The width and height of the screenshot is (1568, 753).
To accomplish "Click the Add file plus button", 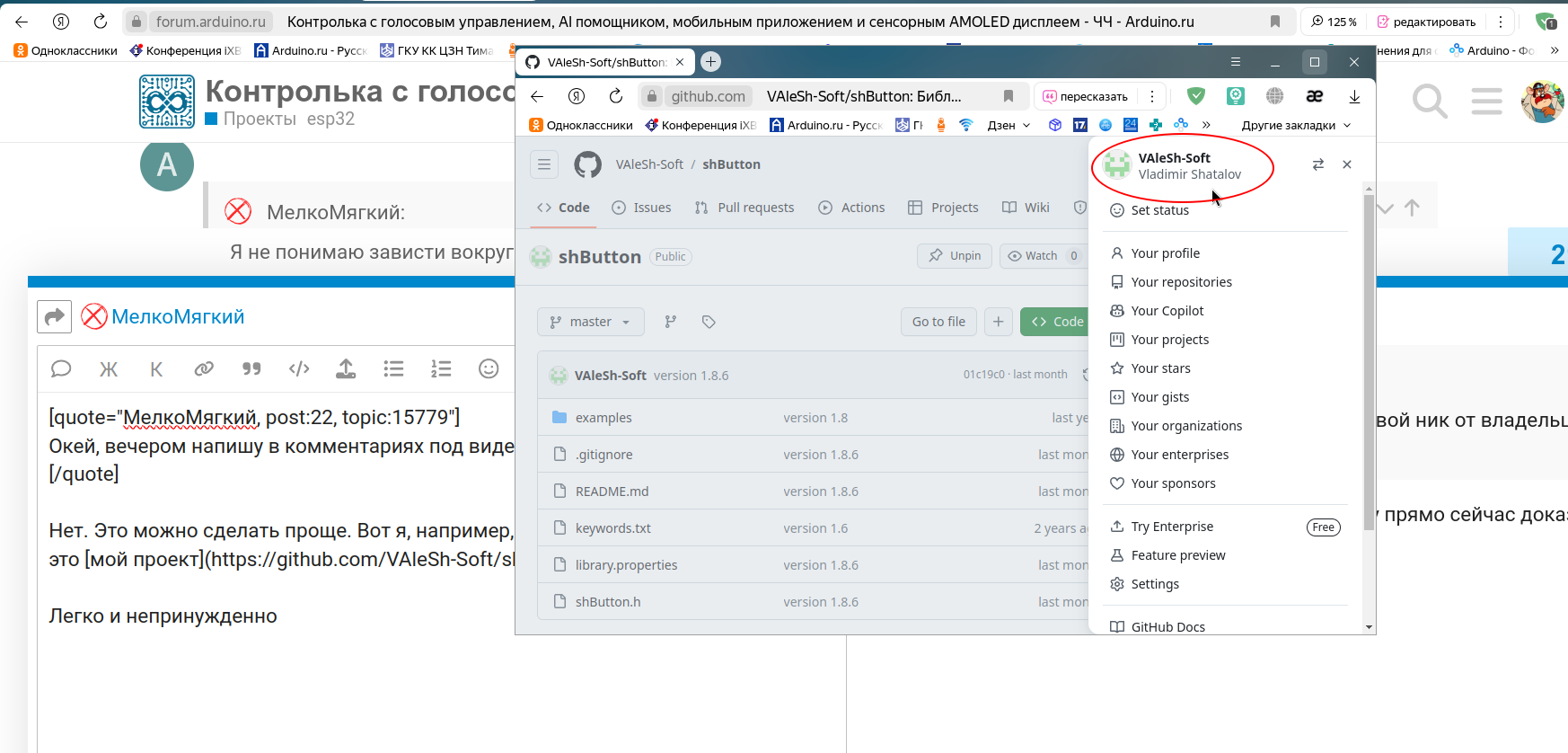I will click(x=999, y=322).
